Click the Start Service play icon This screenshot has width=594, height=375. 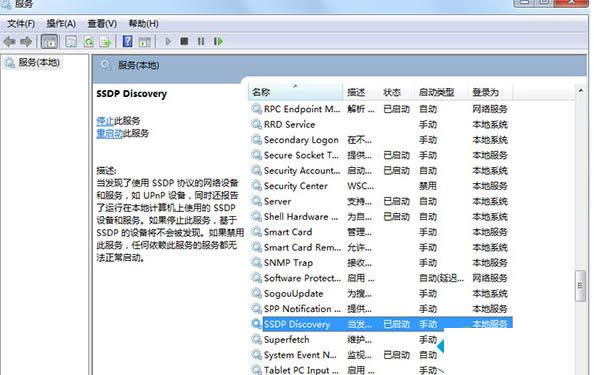click(168, 41)
